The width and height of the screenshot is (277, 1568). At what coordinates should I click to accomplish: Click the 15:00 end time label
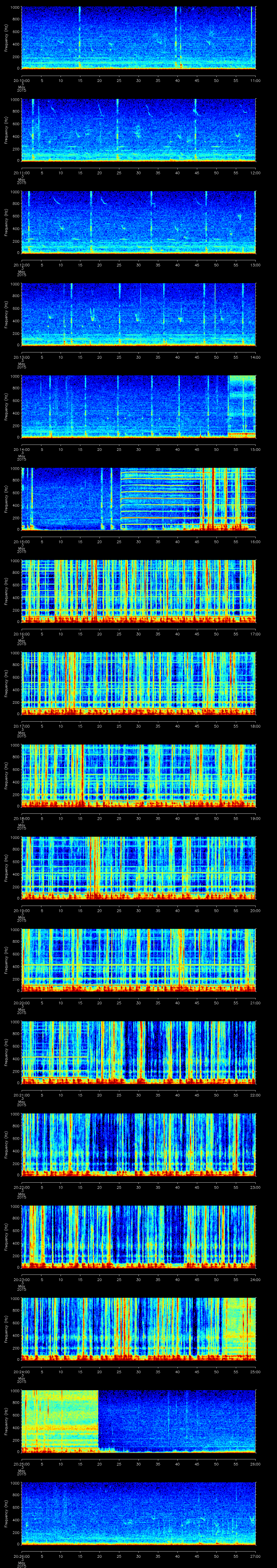[255, 449]
